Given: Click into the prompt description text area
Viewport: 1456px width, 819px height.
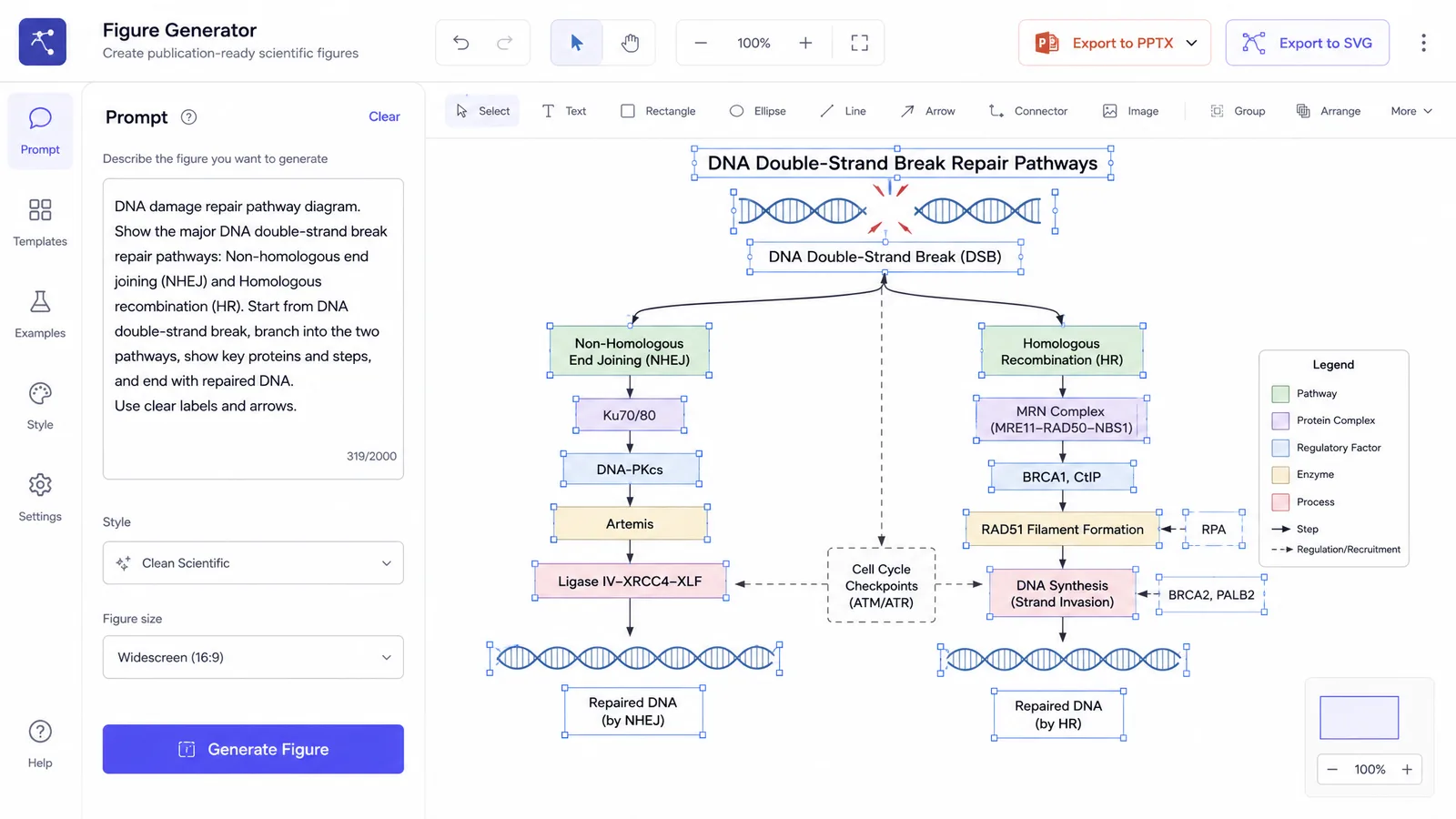Looking at the screenshot, I should [x=253, y=329].
